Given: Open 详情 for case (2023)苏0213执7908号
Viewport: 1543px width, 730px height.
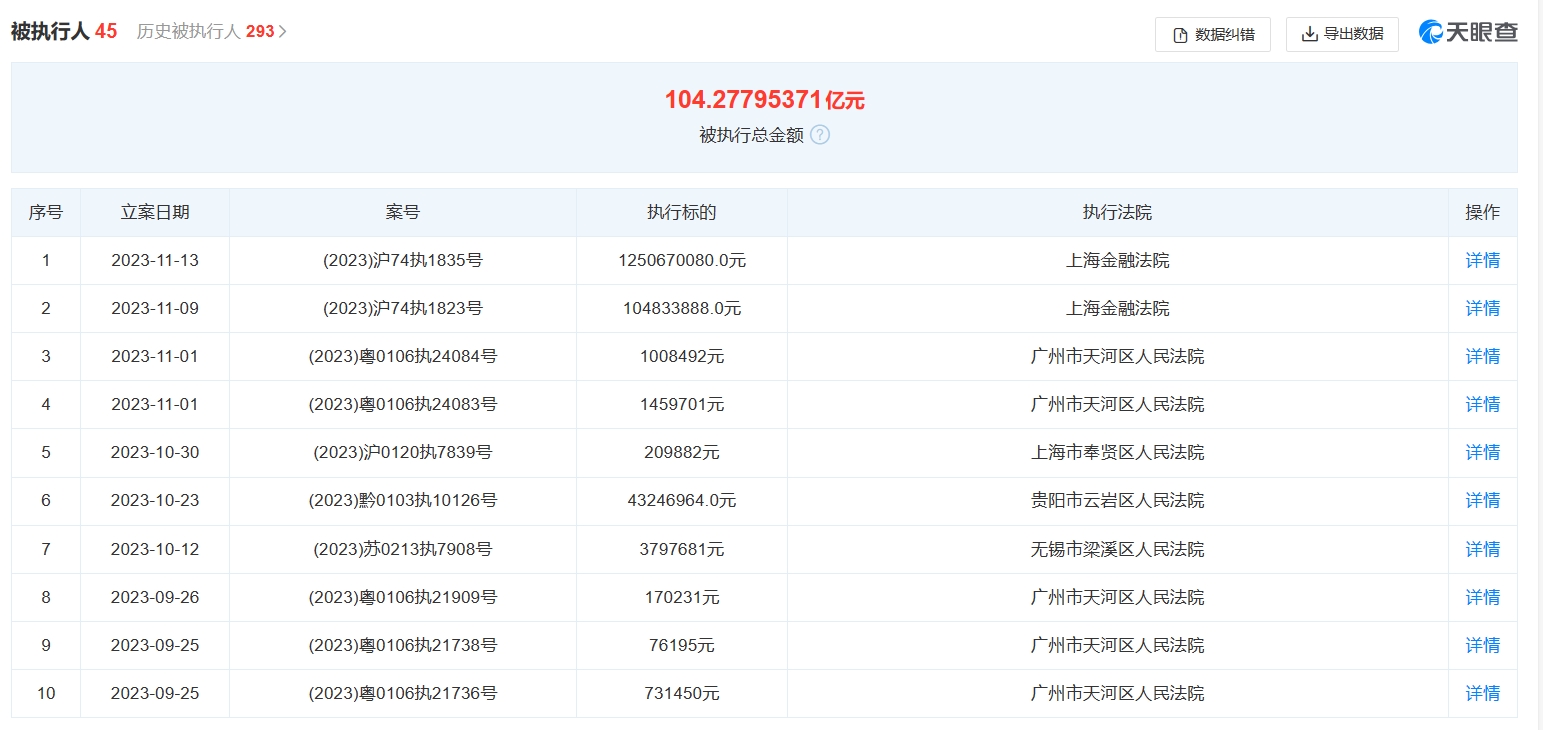Looking at the screenshot, I should pos(1482,548).
